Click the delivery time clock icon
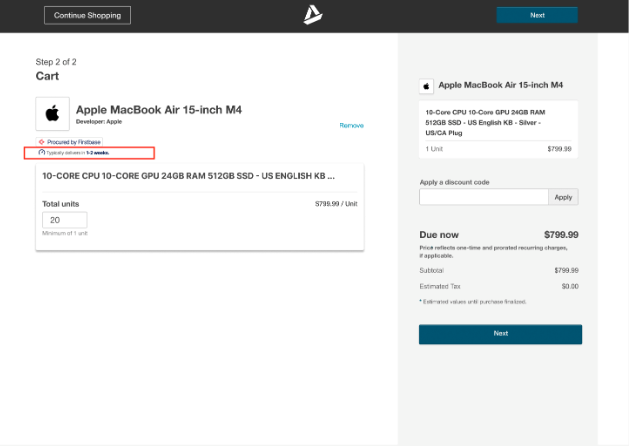This screenshot has width=630, height=447. coord(41,153)
